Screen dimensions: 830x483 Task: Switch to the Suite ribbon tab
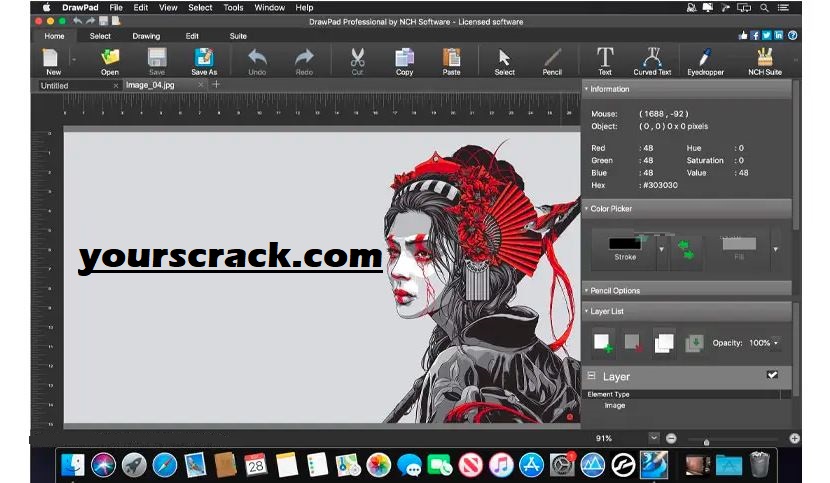point(238,36)
